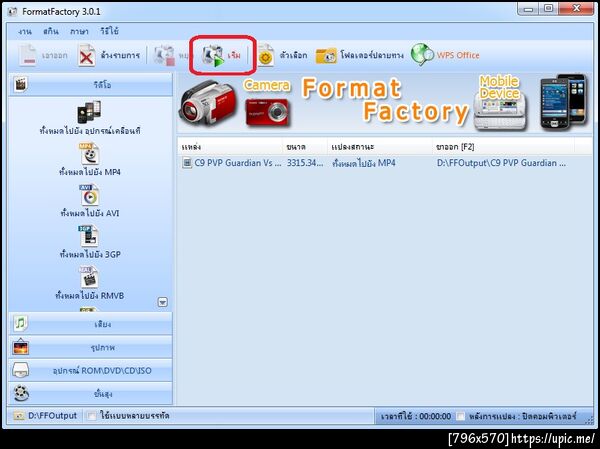The width and height of the screenshot is (600, 449).
Task: Click the WPS Office link text
Action: click(458, 56)
